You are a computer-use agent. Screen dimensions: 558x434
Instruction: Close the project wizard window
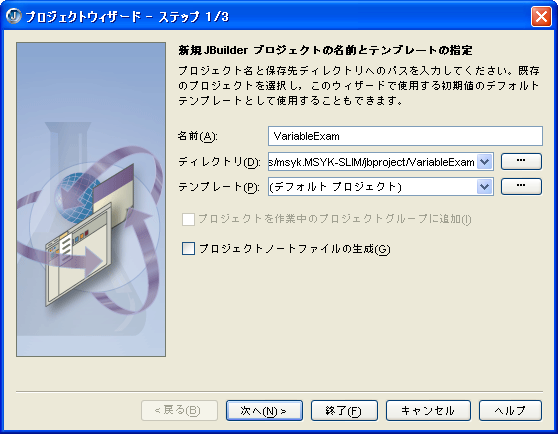[541, 16]
